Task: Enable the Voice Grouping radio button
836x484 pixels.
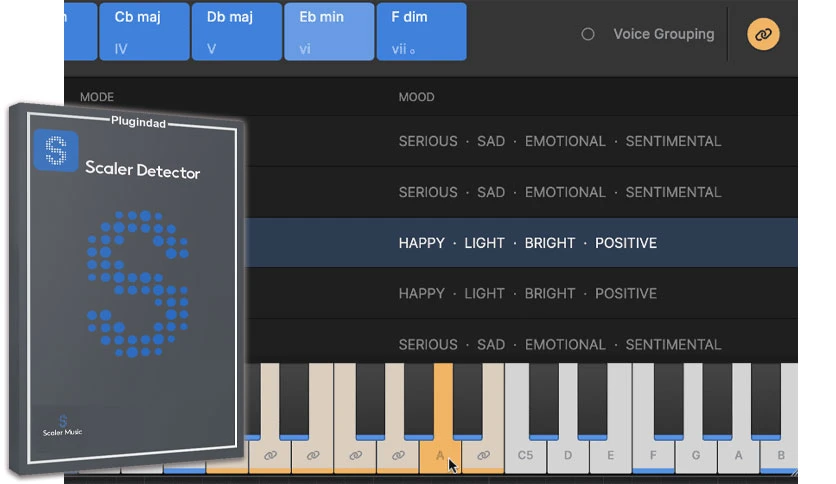Action: 588,34
